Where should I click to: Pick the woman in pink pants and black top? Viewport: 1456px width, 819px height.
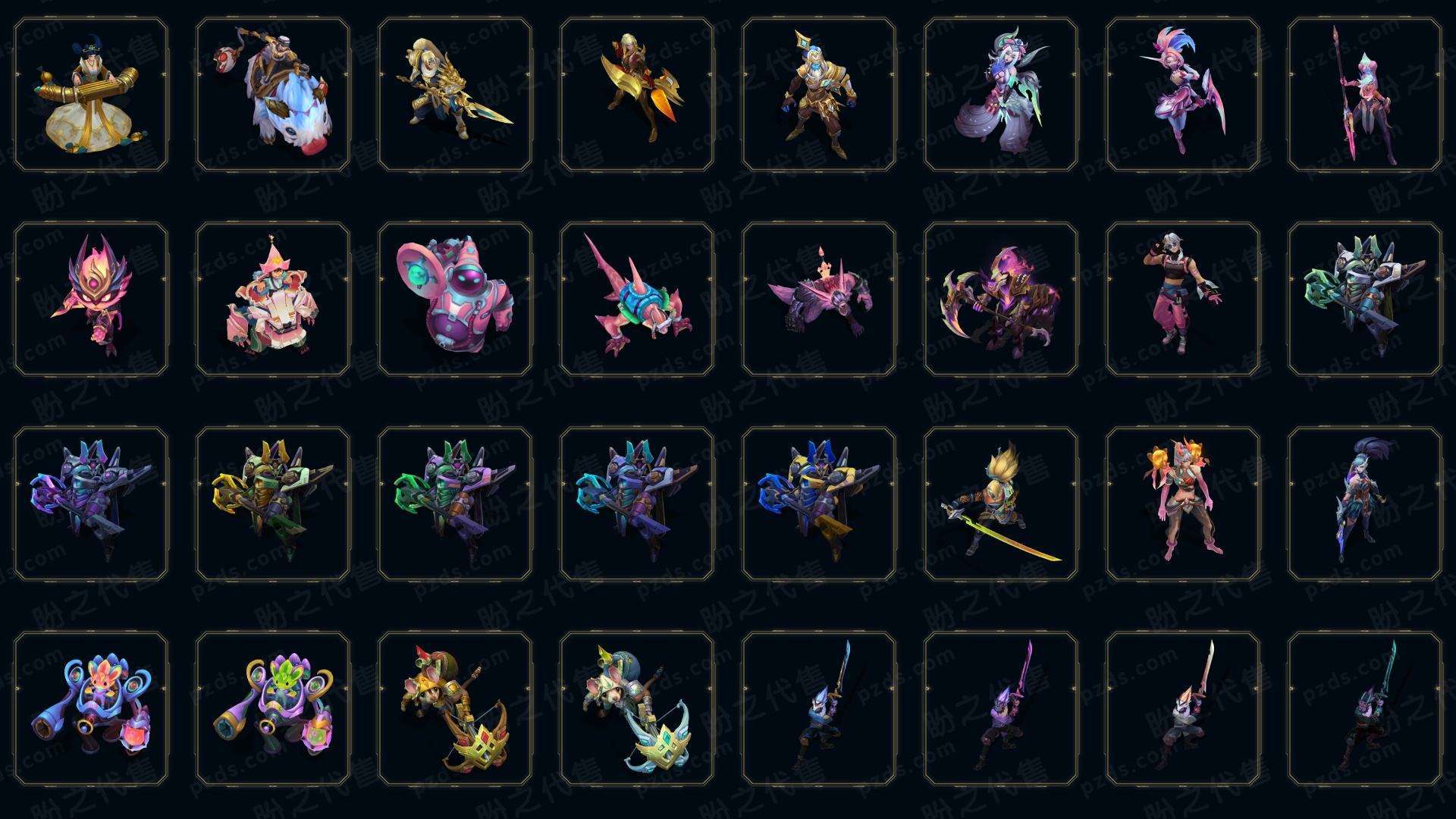click(1183, 299)
